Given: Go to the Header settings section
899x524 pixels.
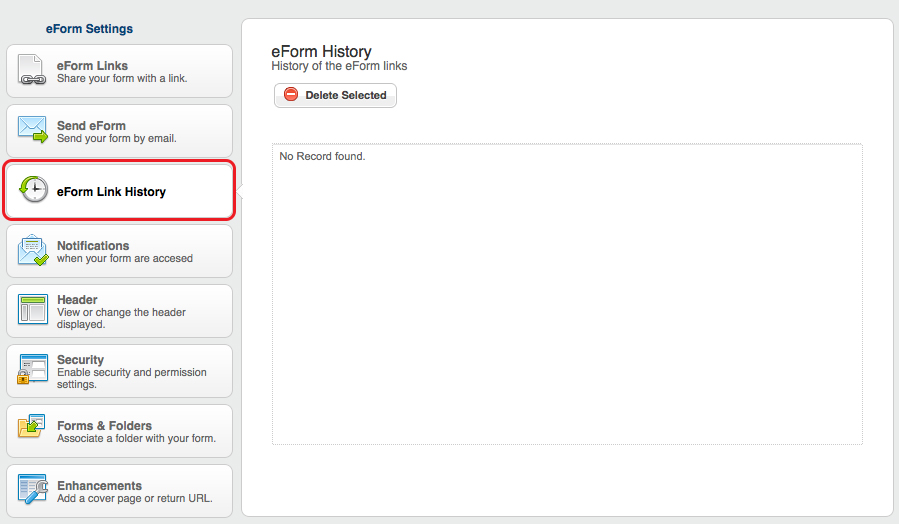Looking at the screenshot, I should pos(119,311).
